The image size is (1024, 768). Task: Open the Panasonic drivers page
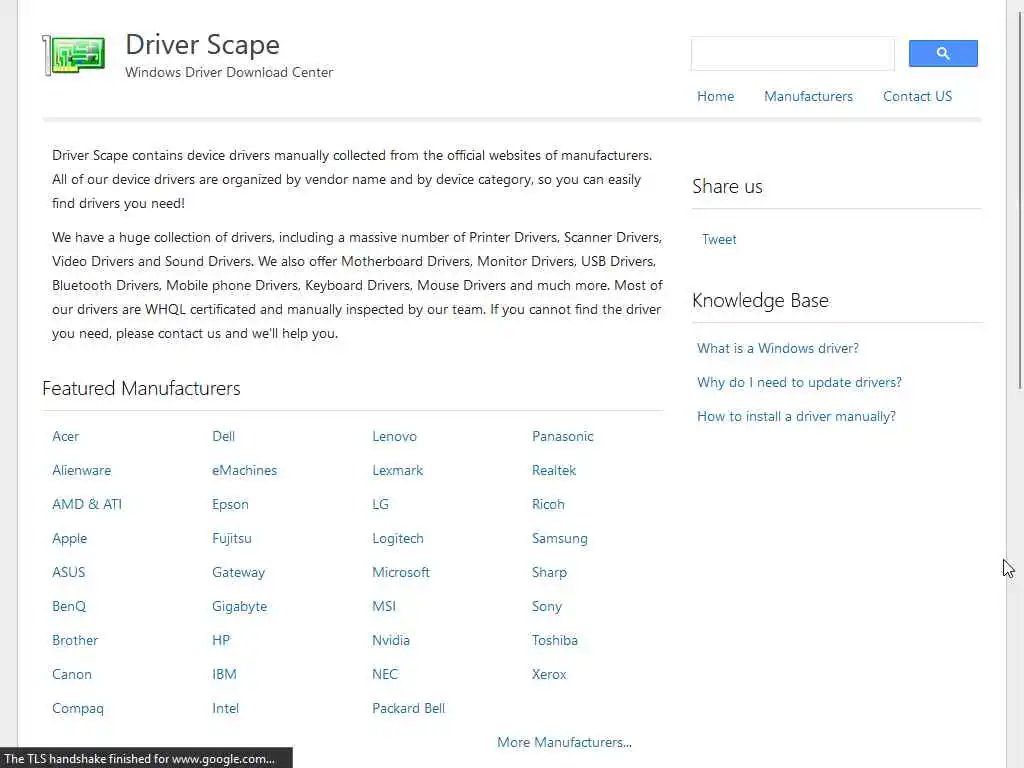[x=562, y=436]
